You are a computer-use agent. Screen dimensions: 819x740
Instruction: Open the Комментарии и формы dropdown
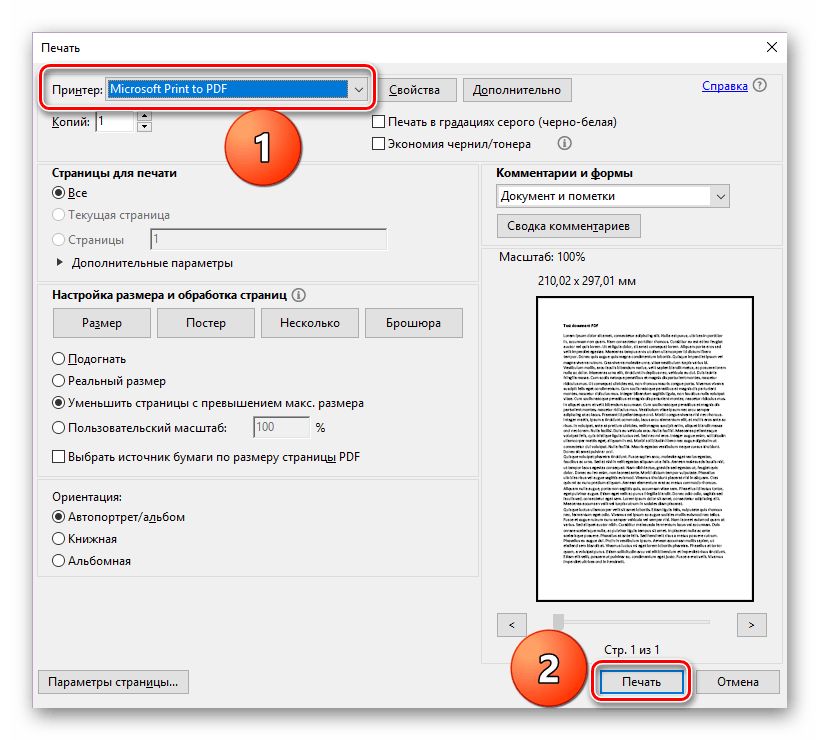pos(721,197)
